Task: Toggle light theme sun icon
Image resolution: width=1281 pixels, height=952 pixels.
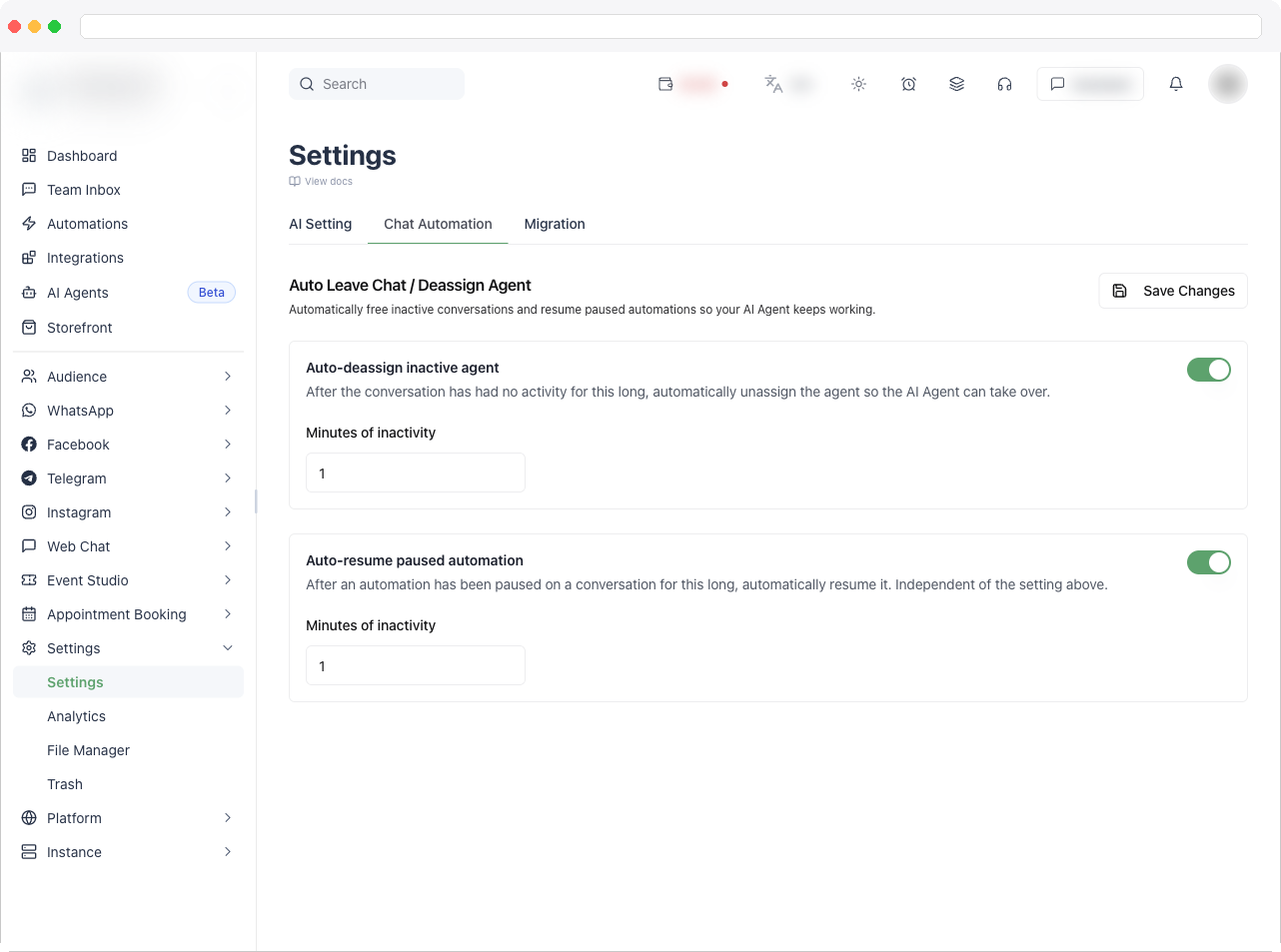Action: tap(858, 84)
